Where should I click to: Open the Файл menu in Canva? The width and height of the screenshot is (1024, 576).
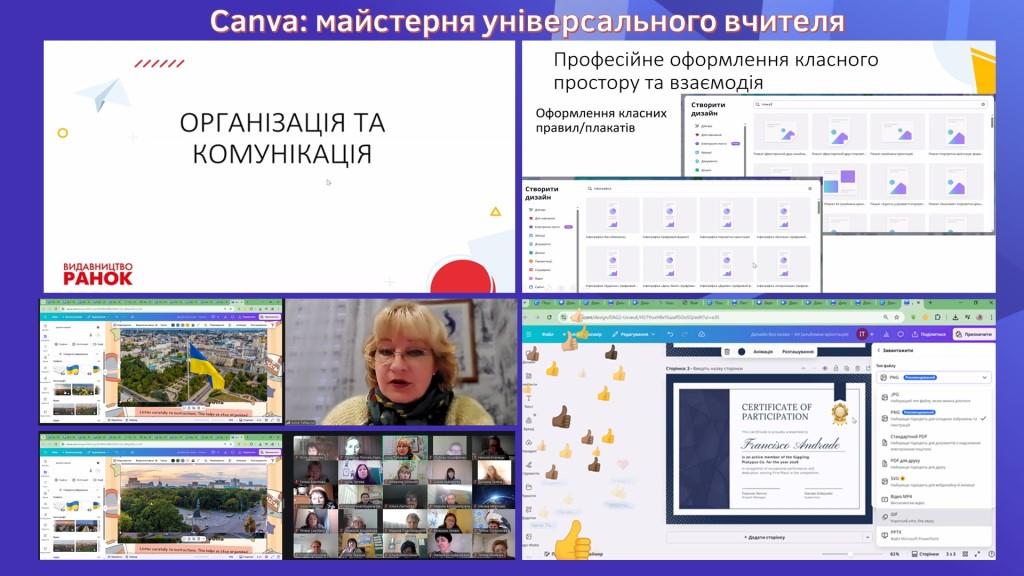click(548, 334)
